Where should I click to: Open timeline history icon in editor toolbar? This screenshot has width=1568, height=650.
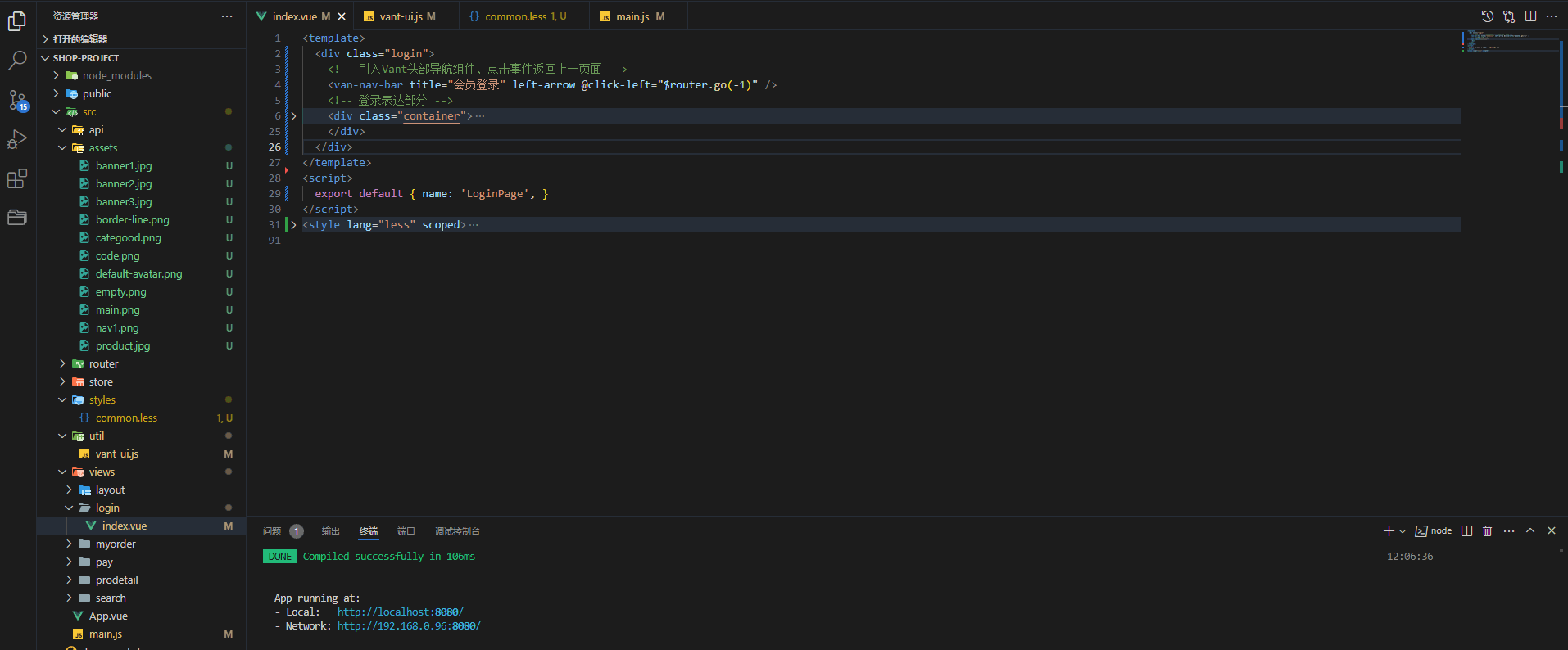coord(1488,16)
